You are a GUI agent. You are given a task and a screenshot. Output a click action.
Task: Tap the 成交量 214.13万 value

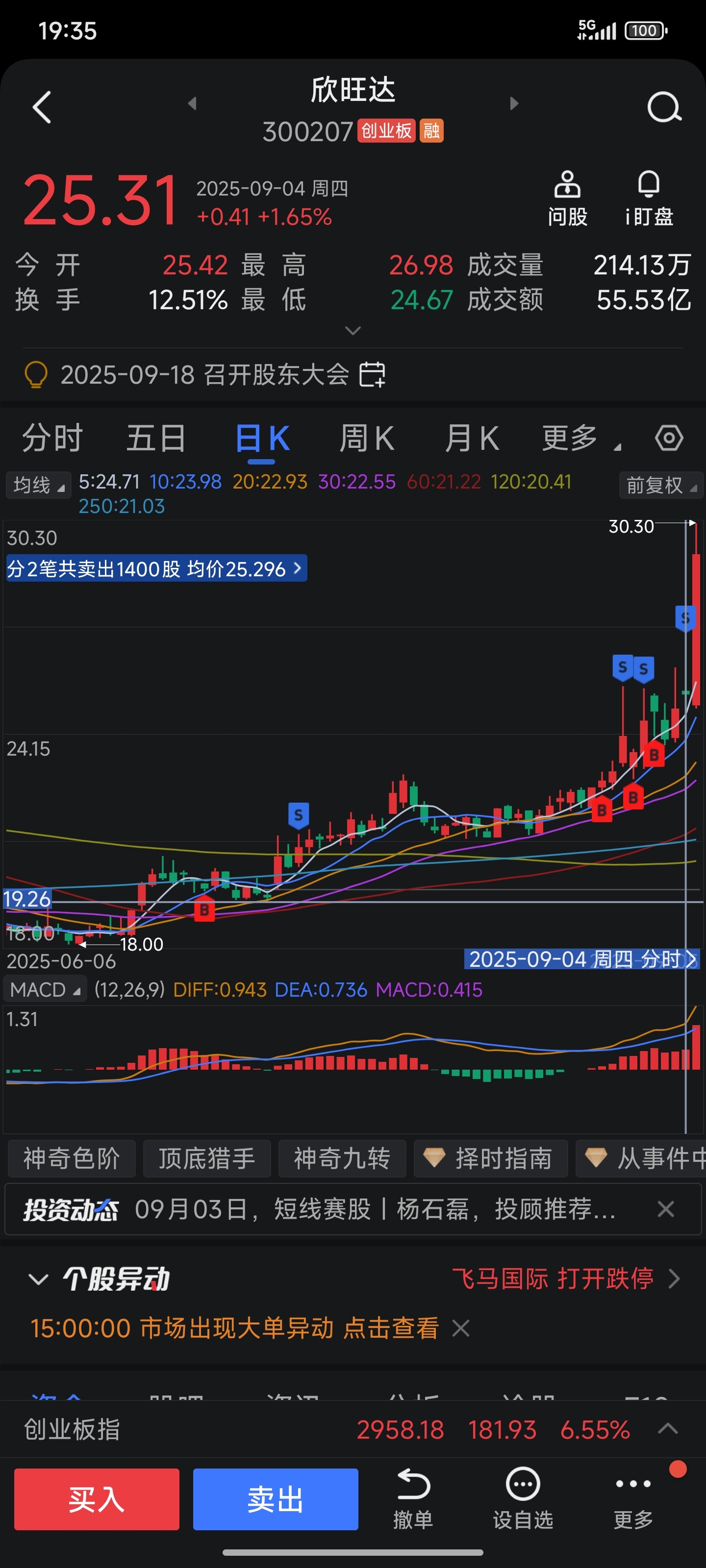pos(642,265)
